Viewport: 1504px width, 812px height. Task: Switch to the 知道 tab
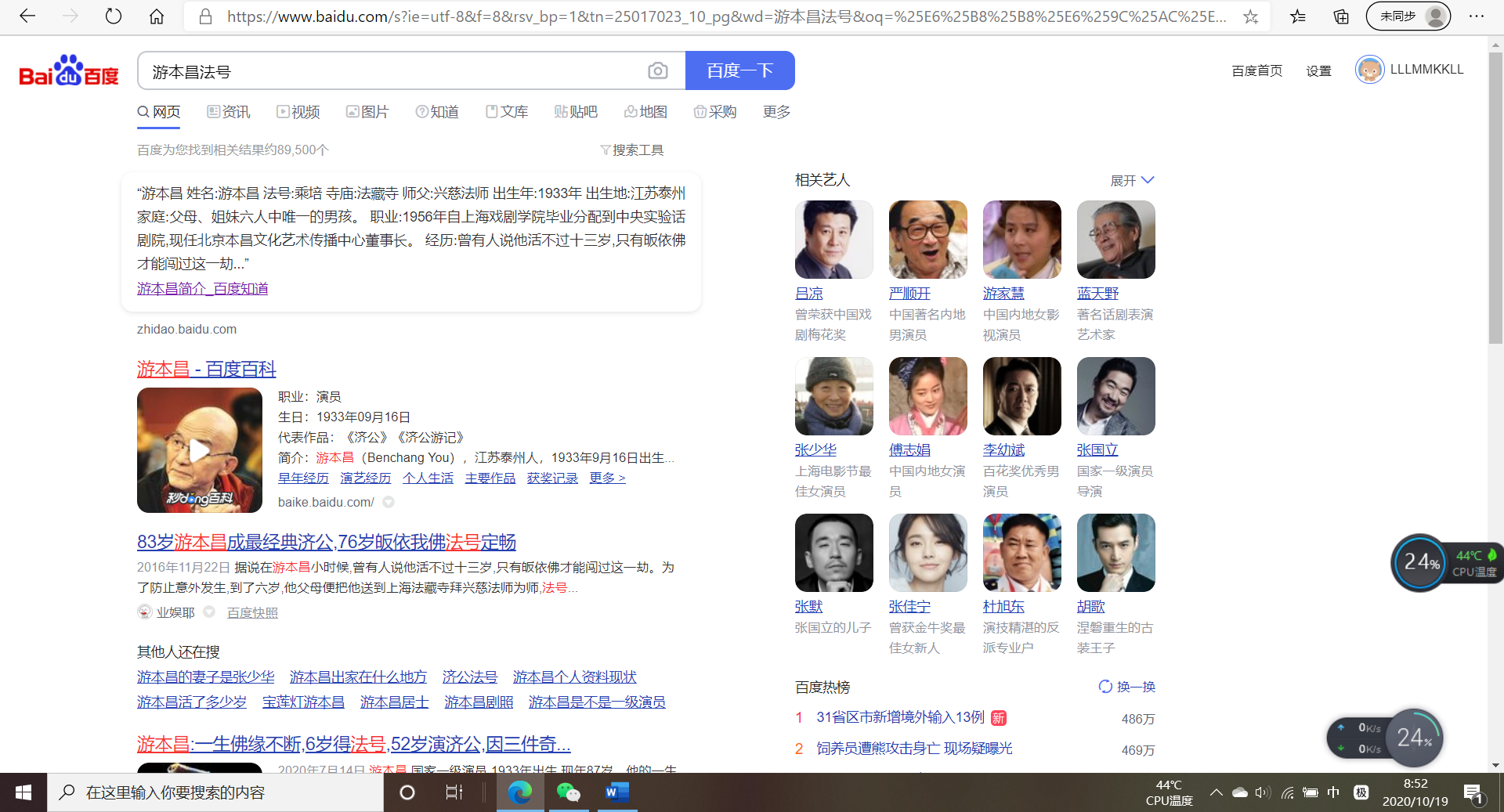click(437, 112)
